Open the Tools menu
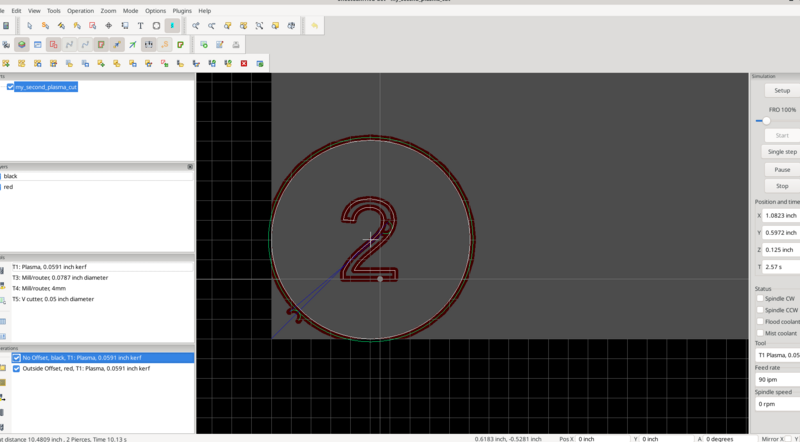Image resolution: width=800 pixels, height=442 pixels. click(x=54, y=11)
